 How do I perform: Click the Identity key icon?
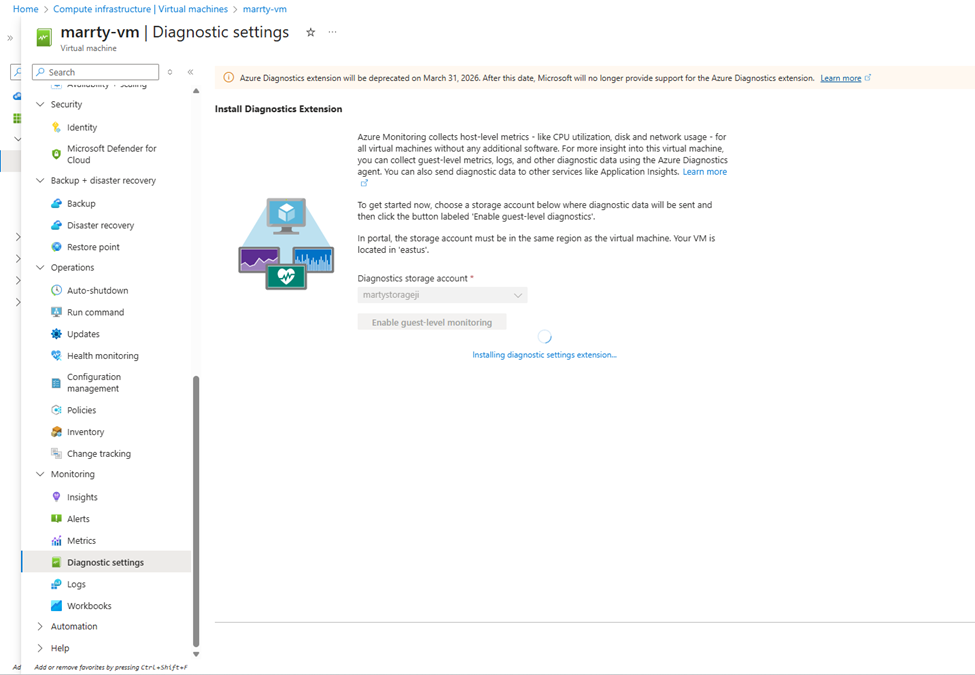coord(57,127)
